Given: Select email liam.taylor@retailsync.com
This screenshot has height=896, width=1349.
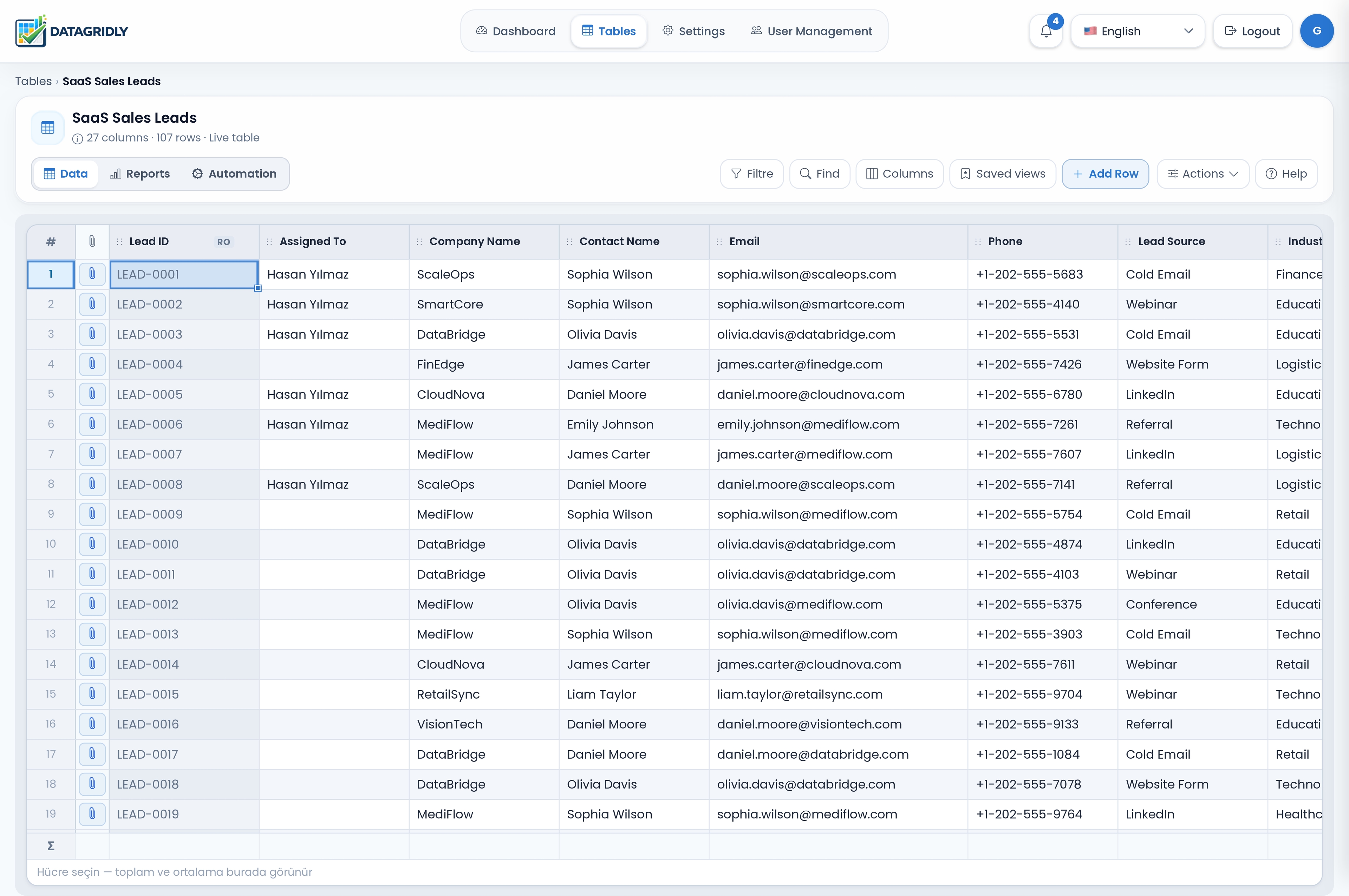Looking at the screenshot, I should (x=838, y=694).
